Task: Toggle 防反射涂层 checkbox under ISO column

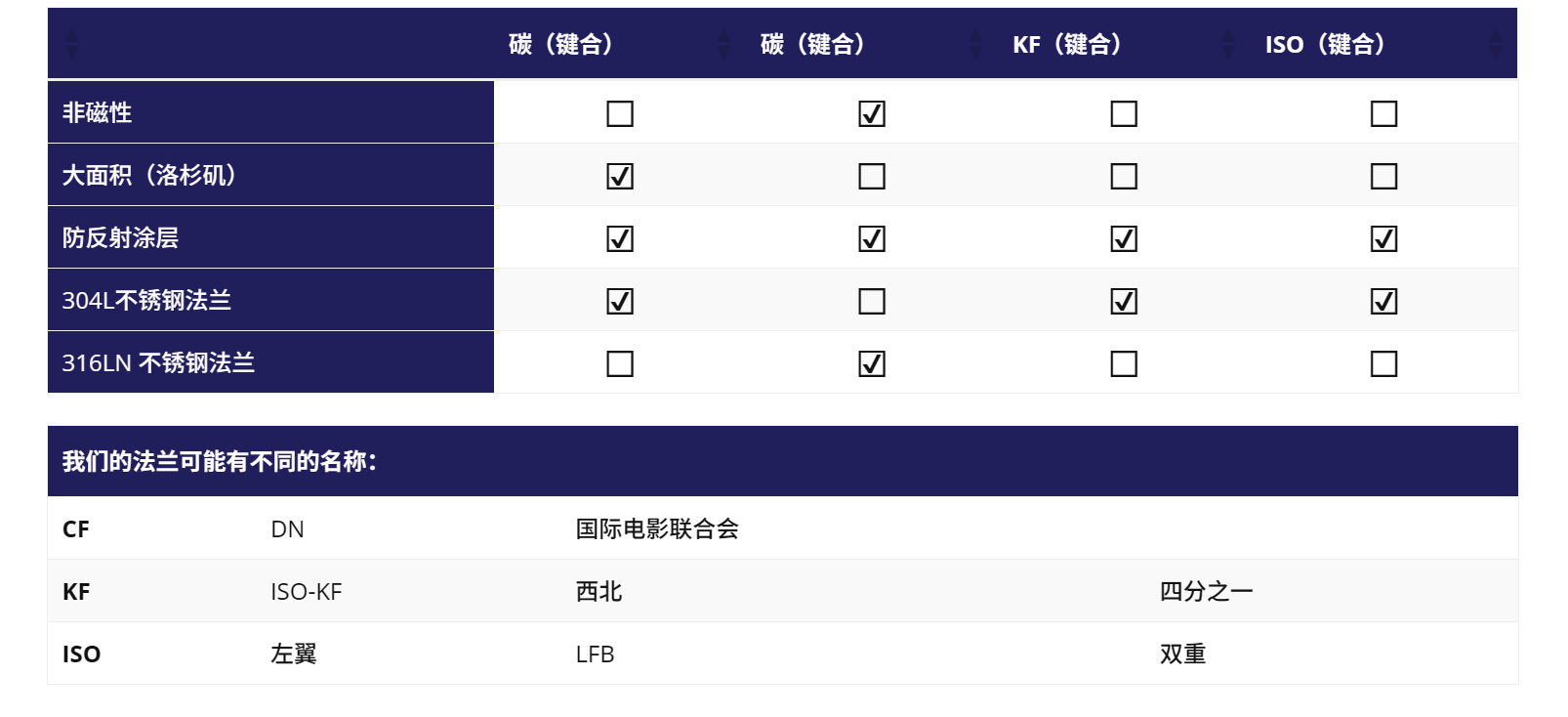Action: [x=1383, y=239]
